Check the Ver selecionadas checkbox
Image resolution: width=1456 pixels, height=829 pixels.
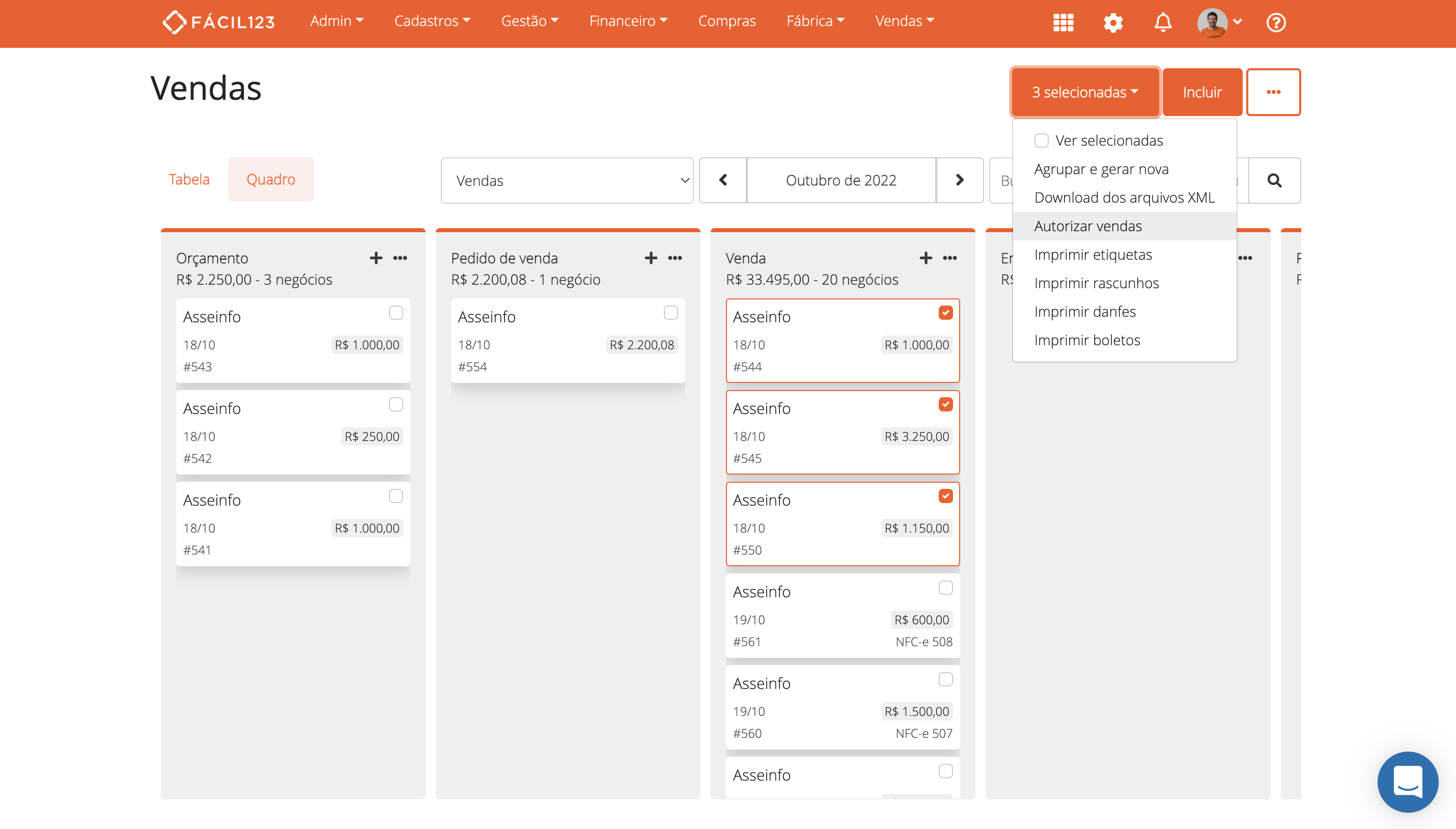(x=1041, y=141)
